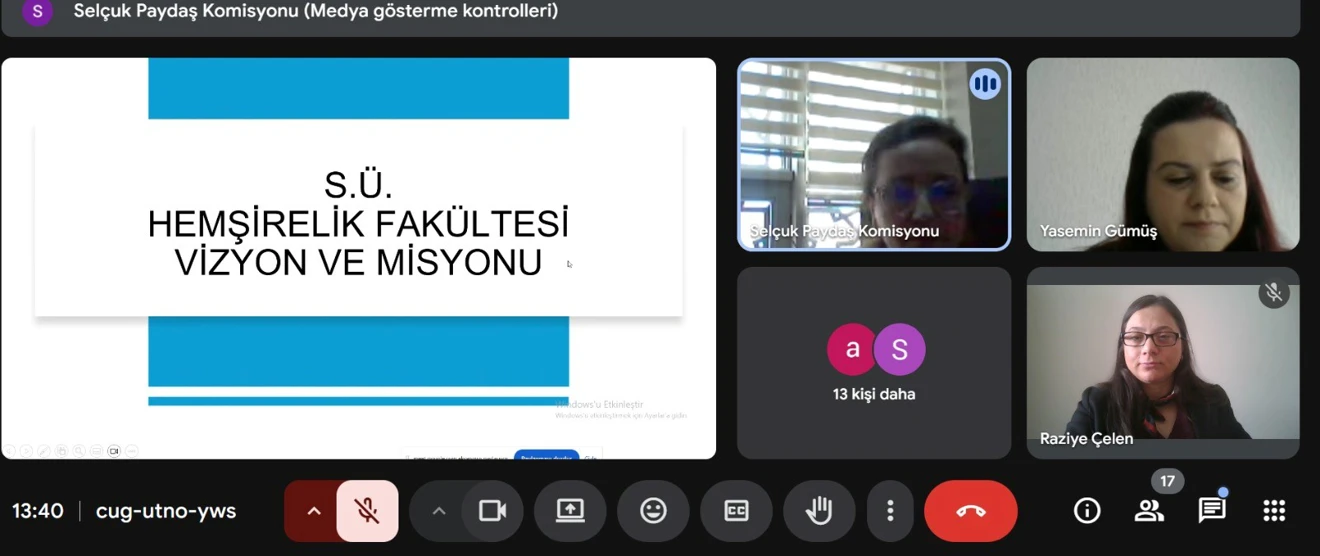Screen dimensions: 1320x556
Task: Click the present screen icon
Action: [x=570, y=511]
